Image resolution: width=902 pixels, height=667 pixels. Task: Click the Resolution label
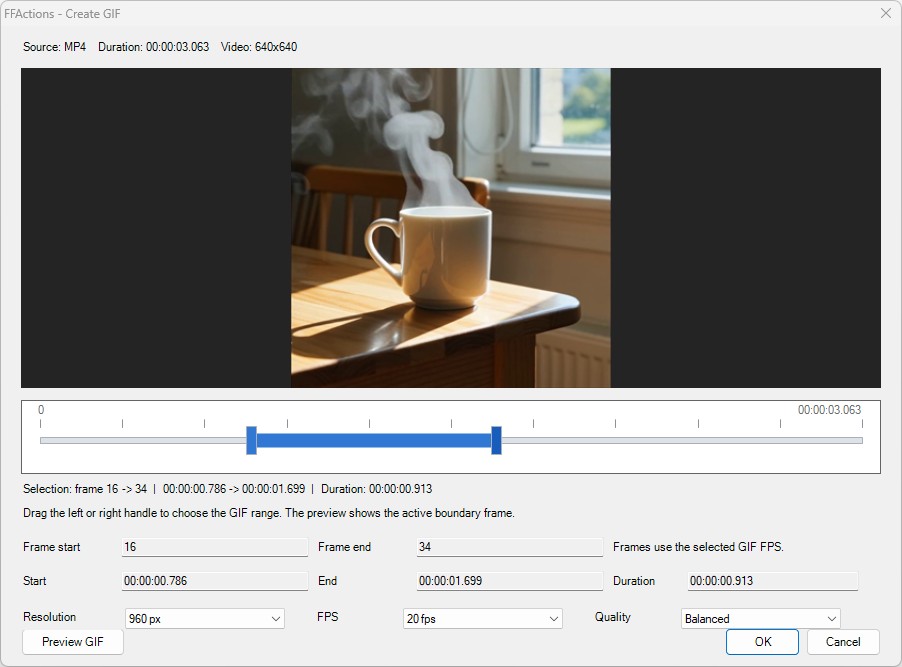point(49,616)
